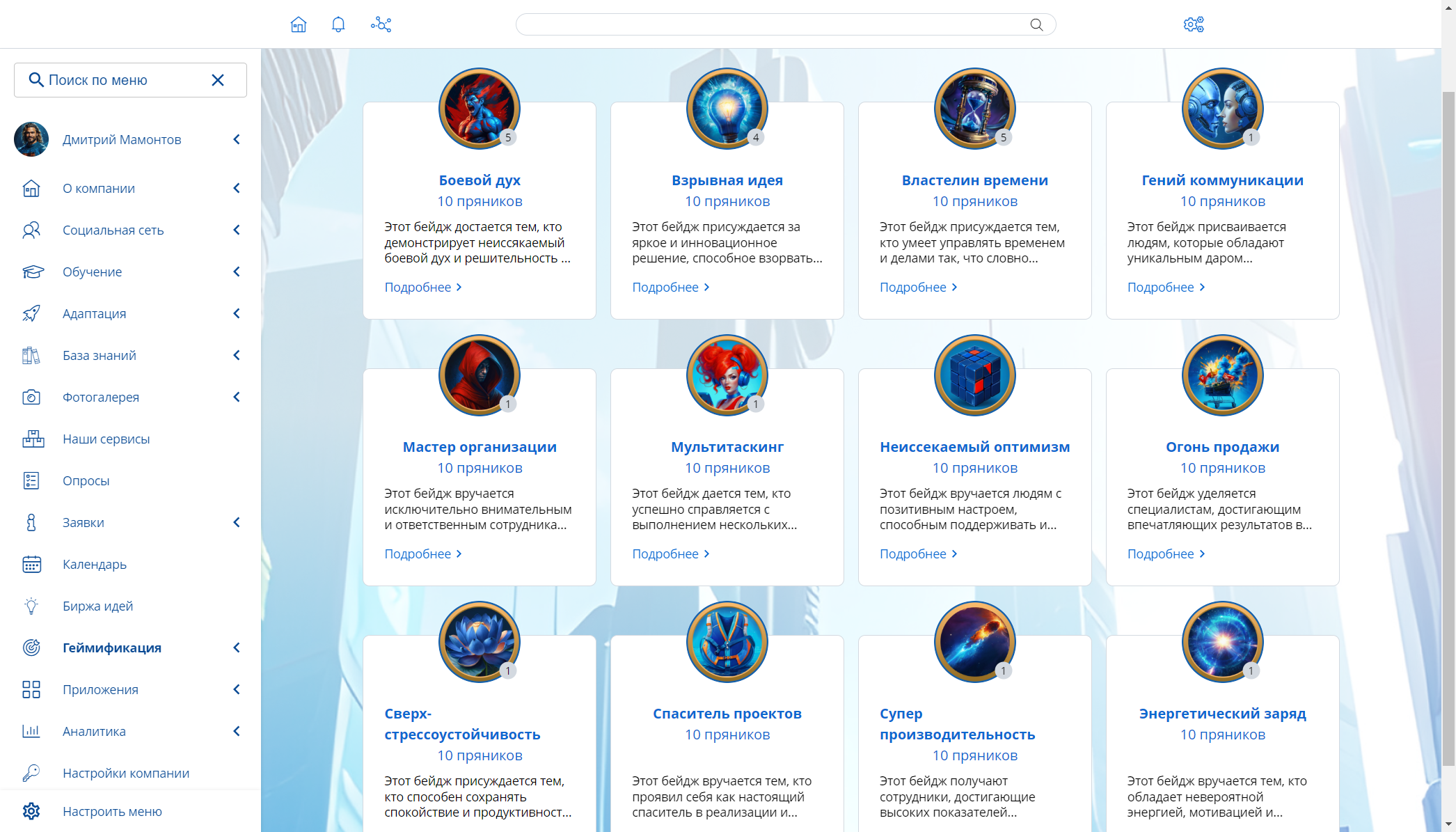The height and width of the screenshot is (832, 1456).
Task: Expand the Обучение submenu chevron
Action: coord(237,272)
